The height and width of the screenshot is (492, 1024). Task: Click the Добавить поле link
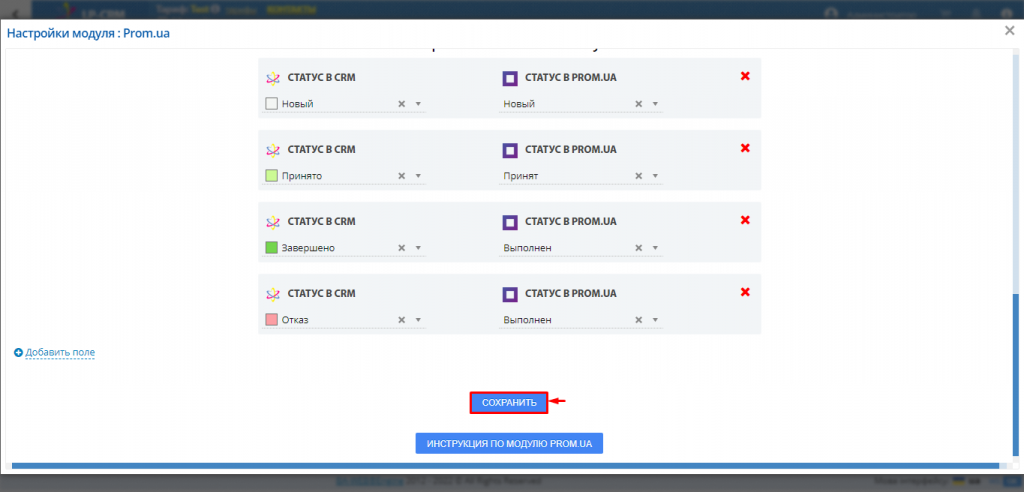[60, 352]
